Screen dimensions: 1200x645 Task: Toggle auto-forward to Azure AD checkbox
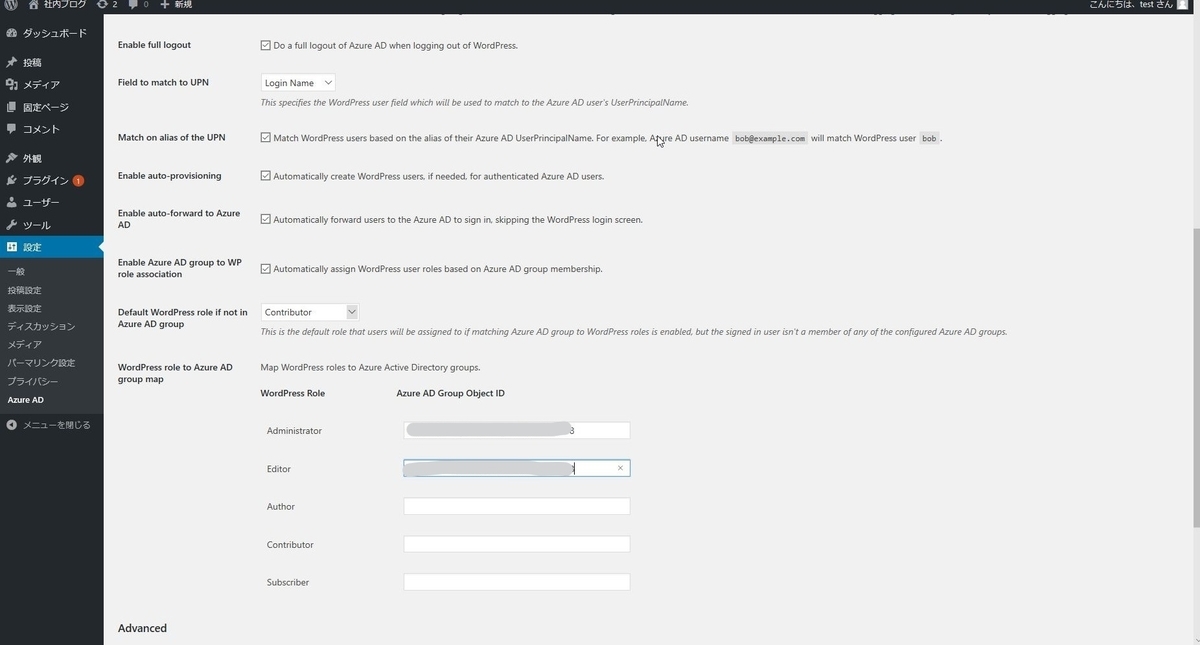(x=265, y=219)
